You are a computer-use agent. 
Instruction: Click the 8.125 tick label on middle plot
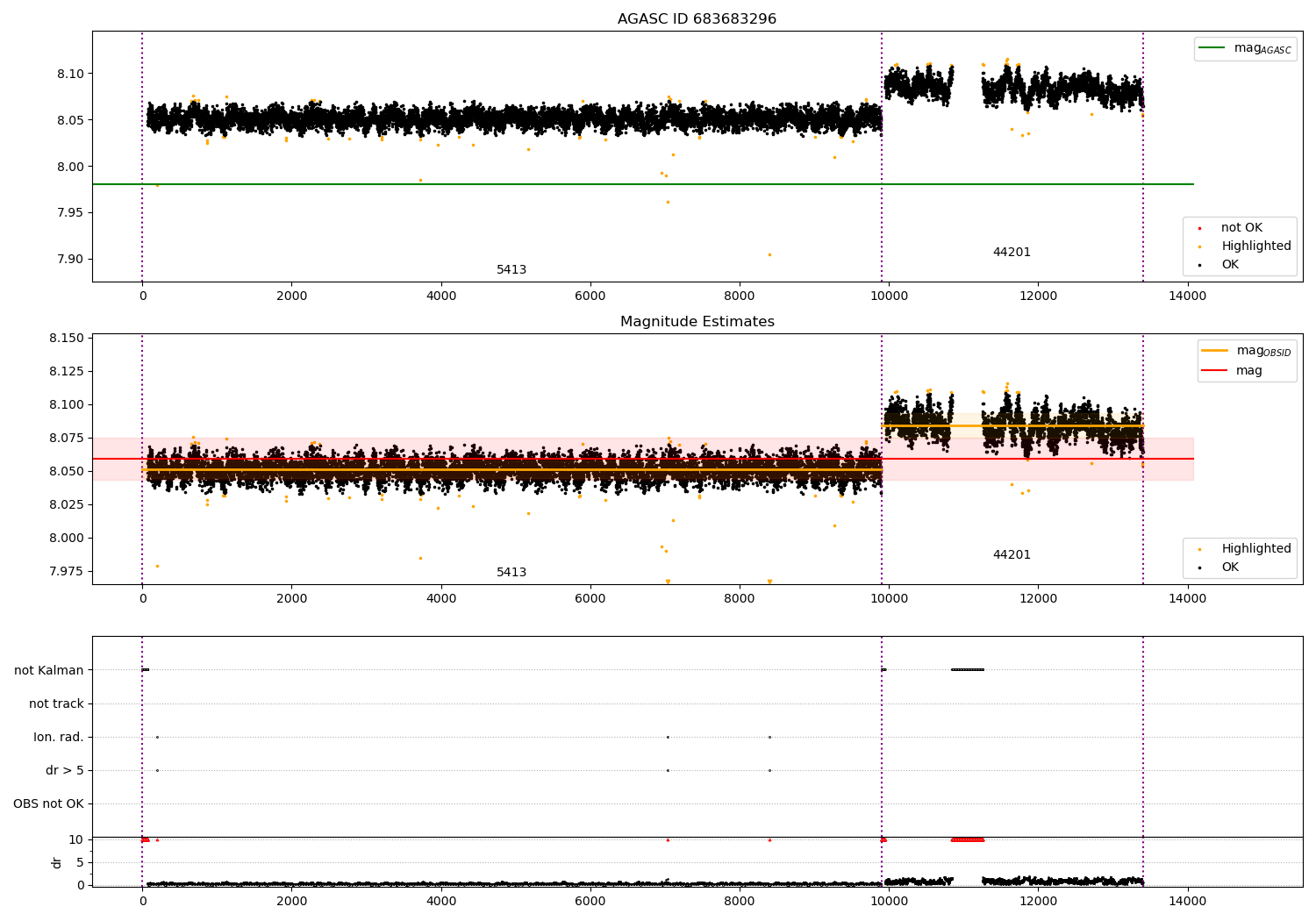coord(68,372)
